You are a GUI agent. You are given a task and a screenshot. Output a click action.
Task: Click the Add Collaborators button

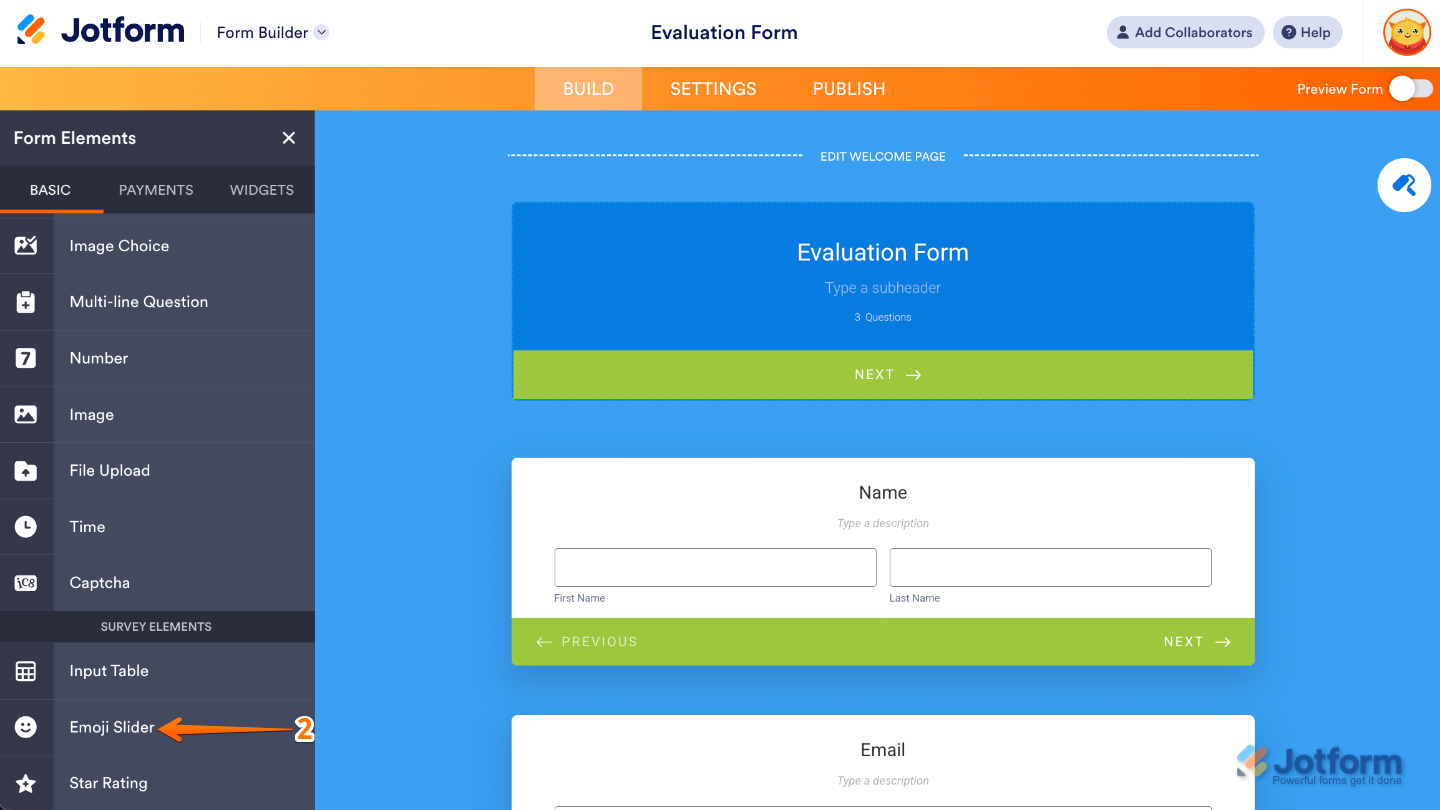1185,32
